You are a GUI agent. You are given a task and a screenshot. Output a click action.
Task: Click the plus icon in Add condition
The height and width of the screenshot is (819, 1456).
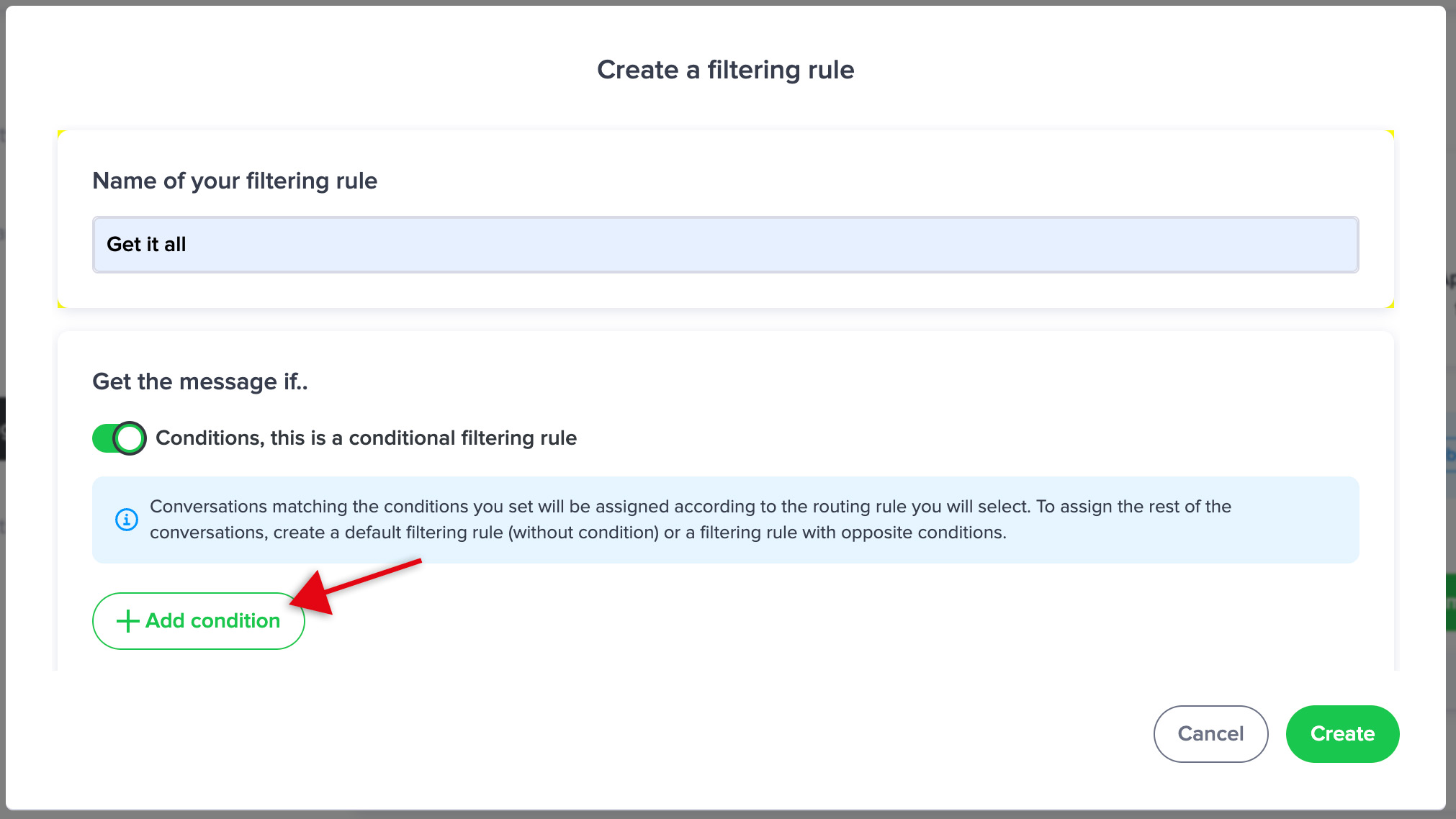(127, 621)
